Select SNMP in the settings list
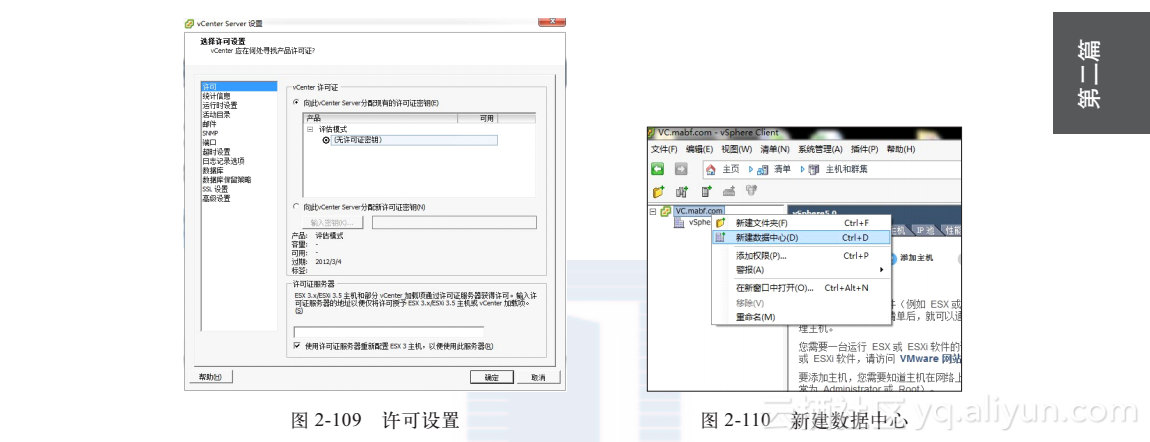 pyautogui.click(x=238, y=133)
